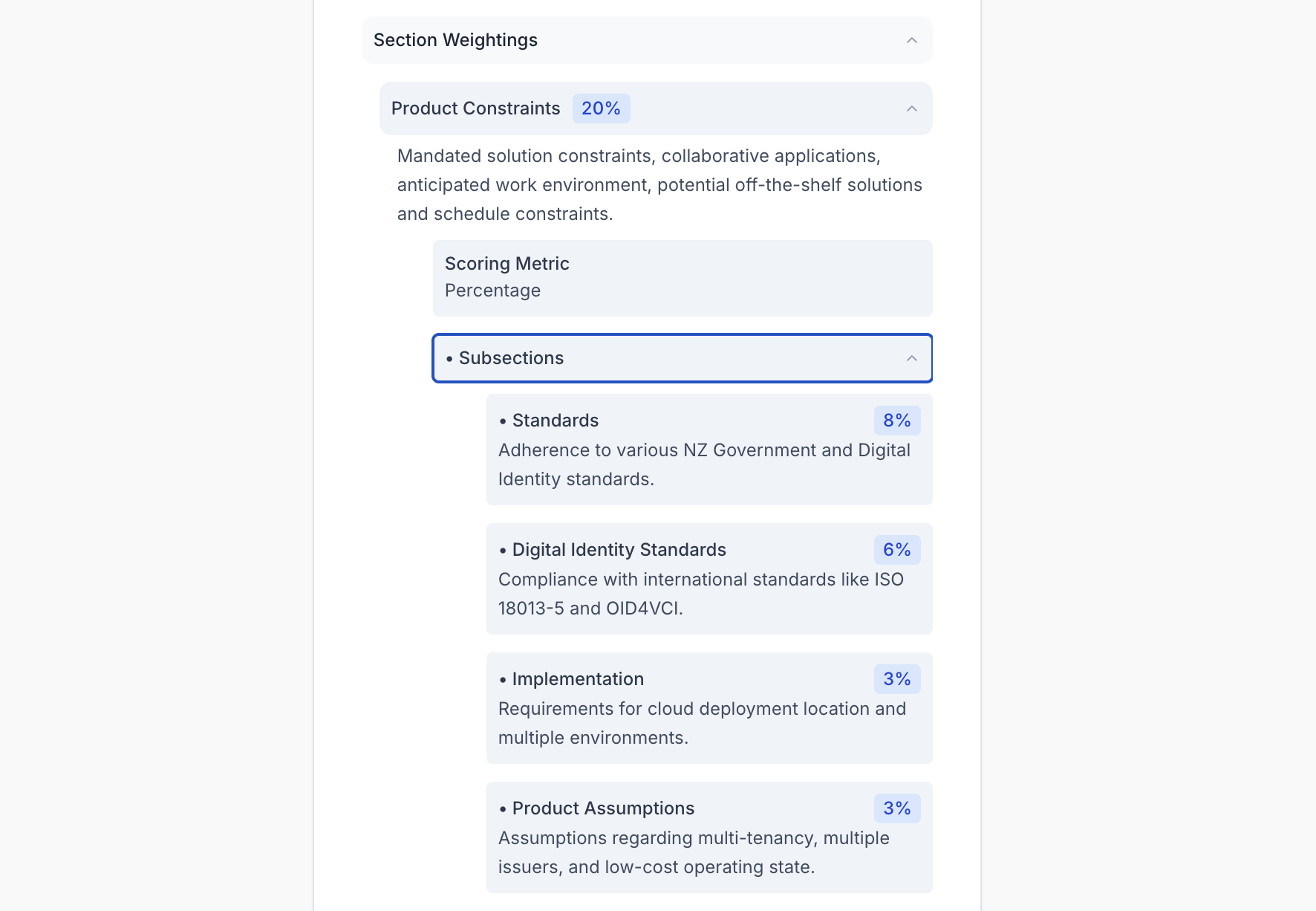Click the Subsections chevron arrow
This screenshot has height=911, width=1316.
click(912, 358)
